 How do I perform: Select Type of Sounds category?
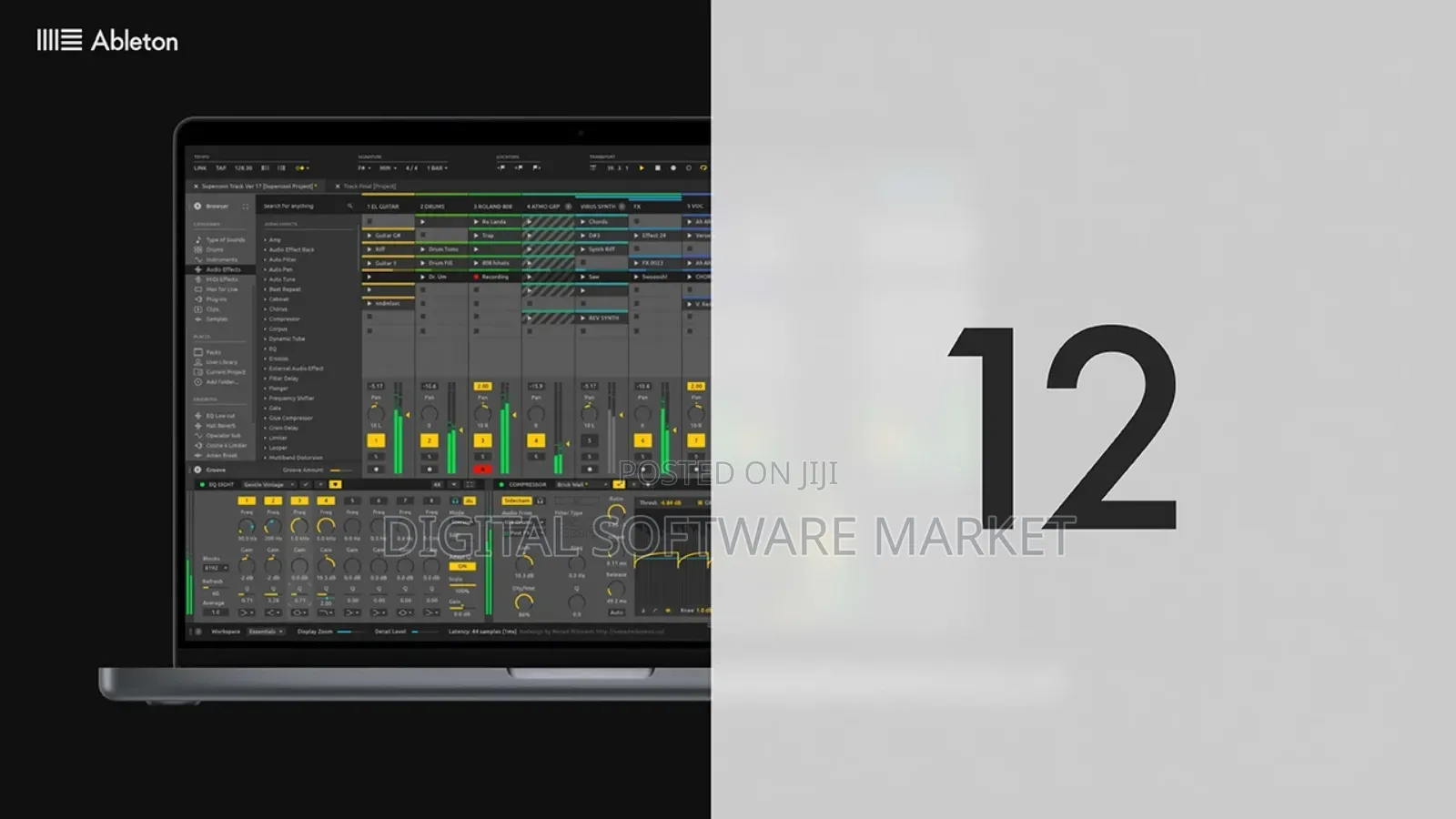click(x=220, y=240)
